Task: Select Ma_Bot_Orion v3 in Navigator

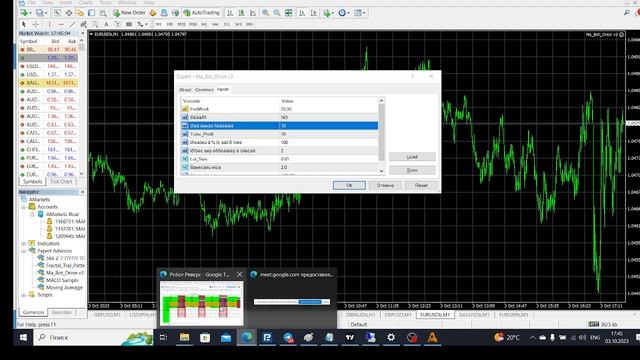Action: pos(64,273)
